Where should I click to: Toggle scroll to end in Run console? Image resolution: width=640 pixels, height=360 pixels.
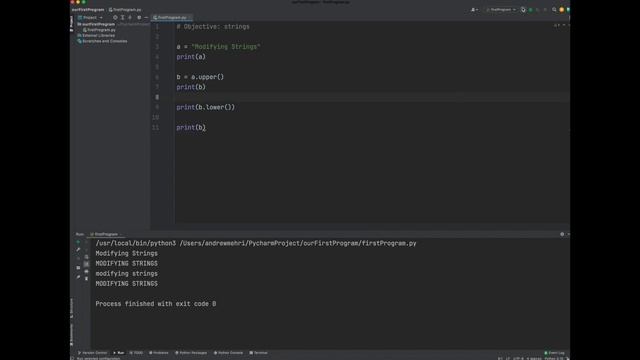[x=86, y=264]
